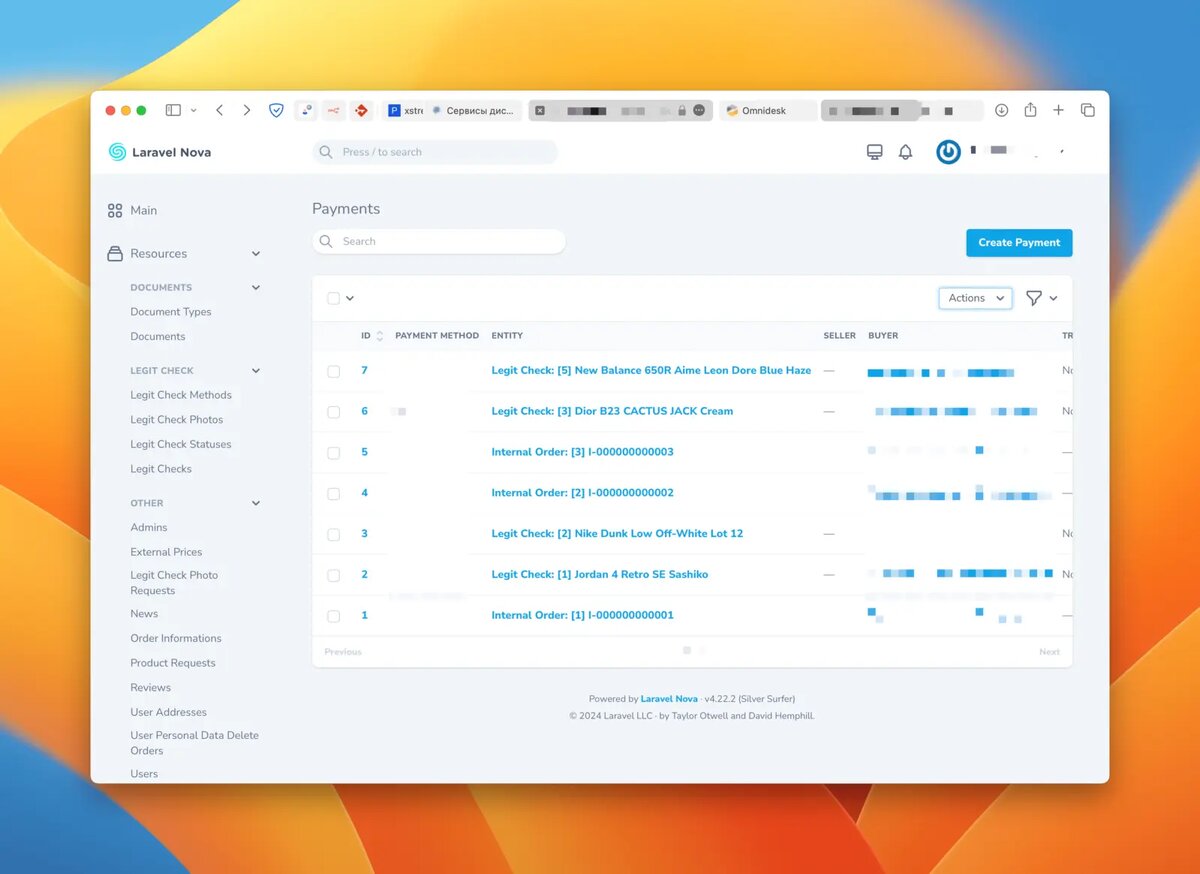
Task: Click the more options icon in the address bar
Action: [x=699, y=110]
